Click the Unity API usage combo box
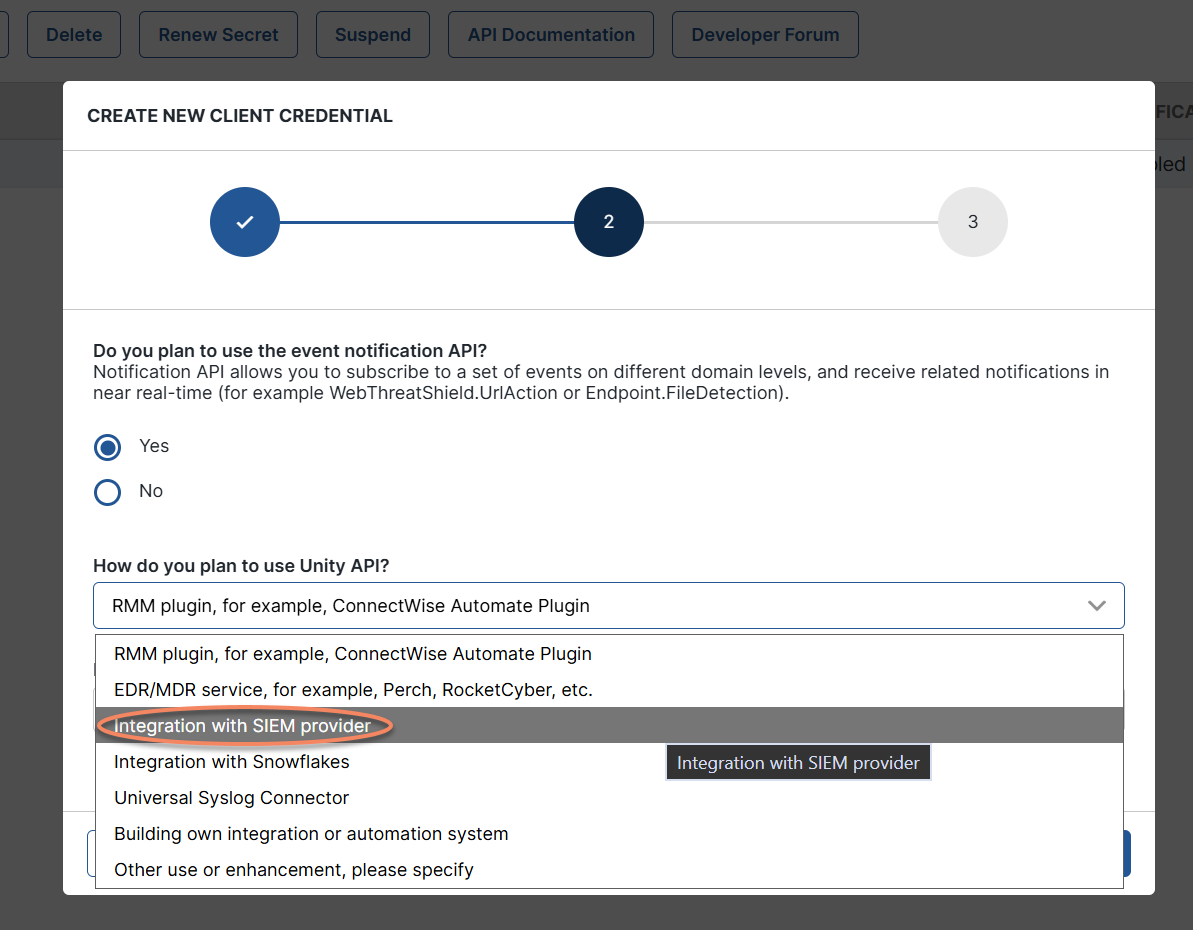The image size is (1193, 930). (609, 606)
